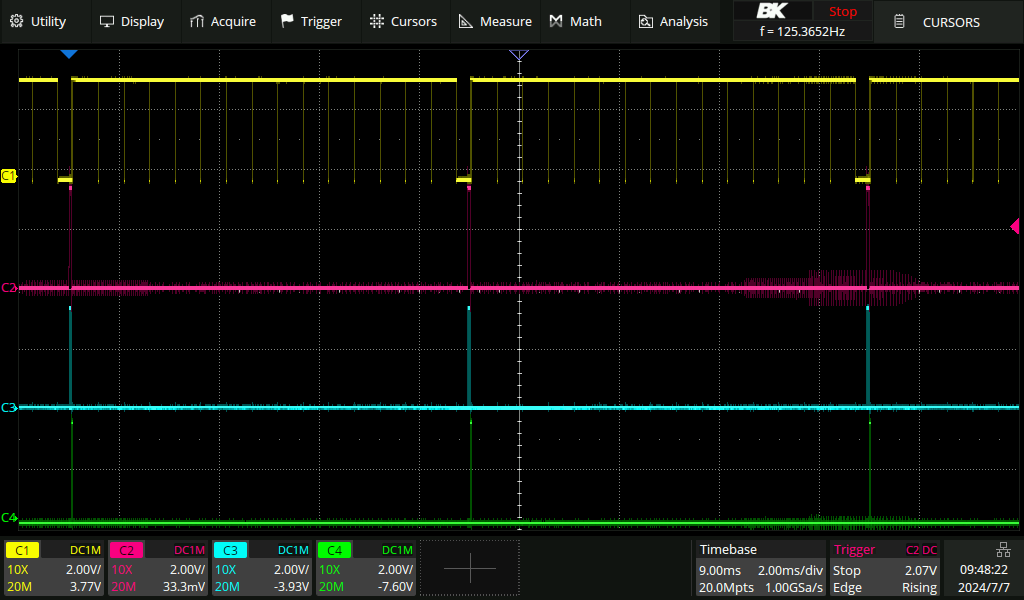The height and width of the screenshot is (600, 1024).
Task: Open the Timebase settings box
Action: (759, 568)
